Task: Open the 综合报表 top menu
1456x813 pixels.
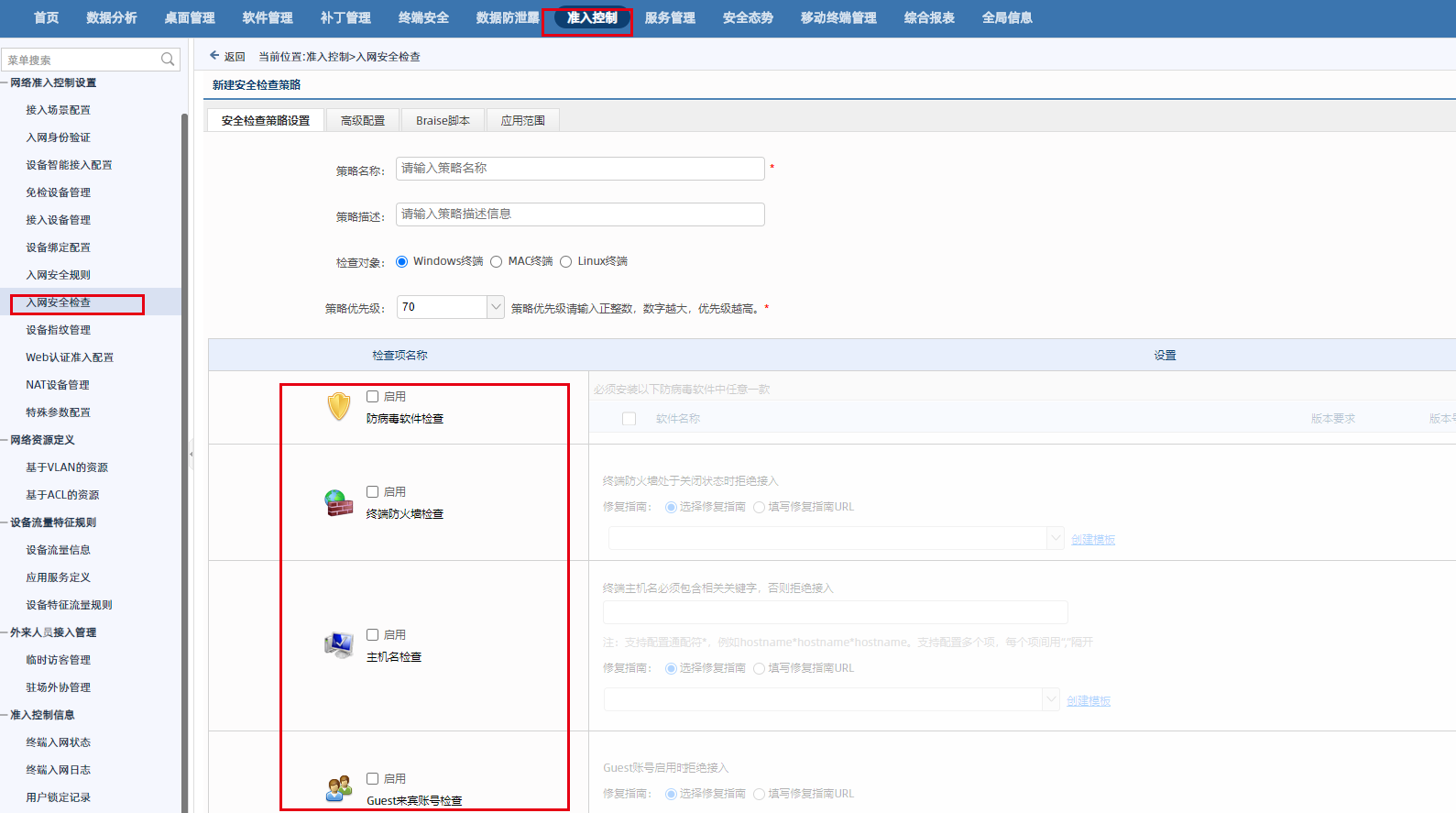Action: pyautogui.click(x=929, y=17)
